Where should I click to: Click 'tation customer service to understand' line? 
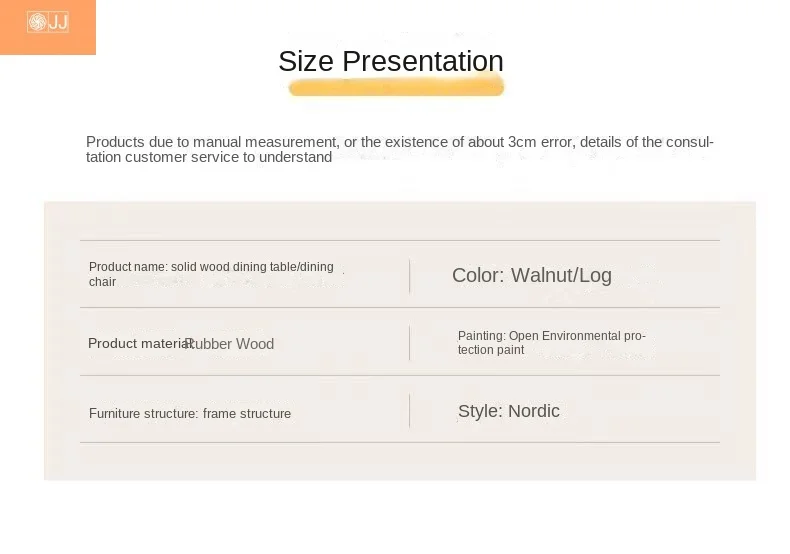[x=209, y=157]
